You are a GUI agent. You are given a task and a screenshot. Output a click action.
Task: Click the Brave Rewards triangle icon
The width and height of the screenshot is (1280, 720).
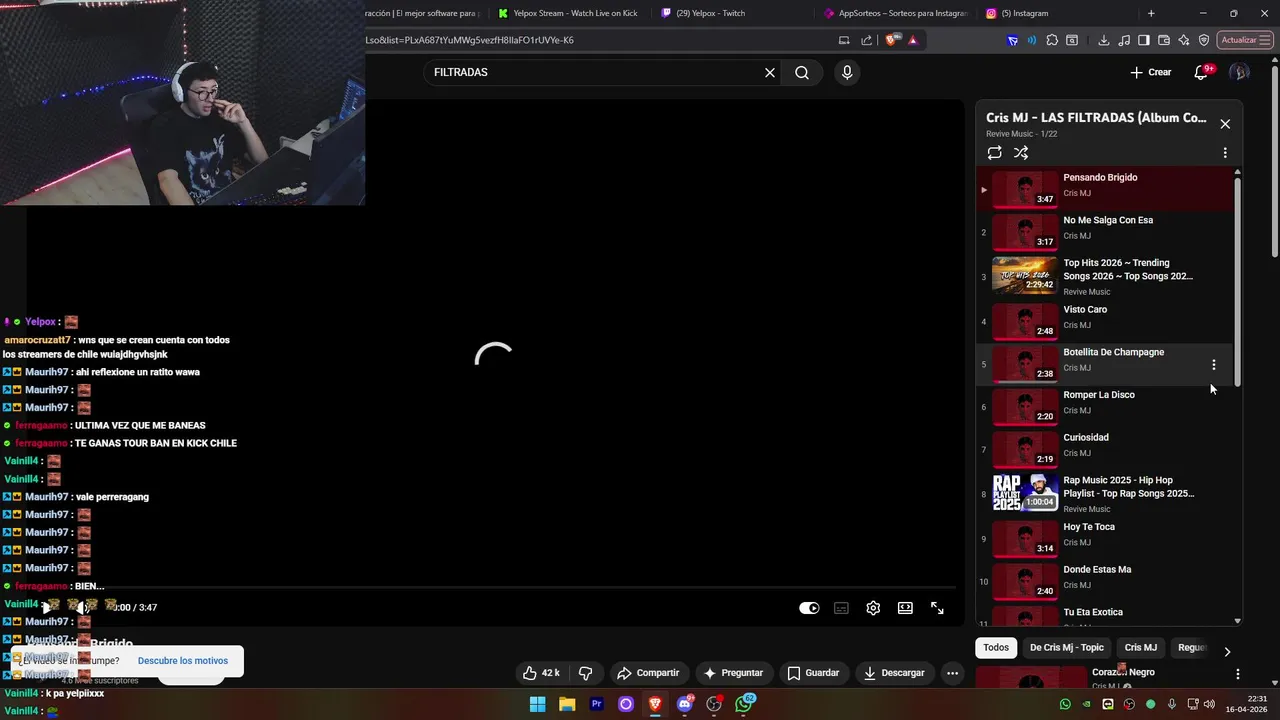coord(912,40)
